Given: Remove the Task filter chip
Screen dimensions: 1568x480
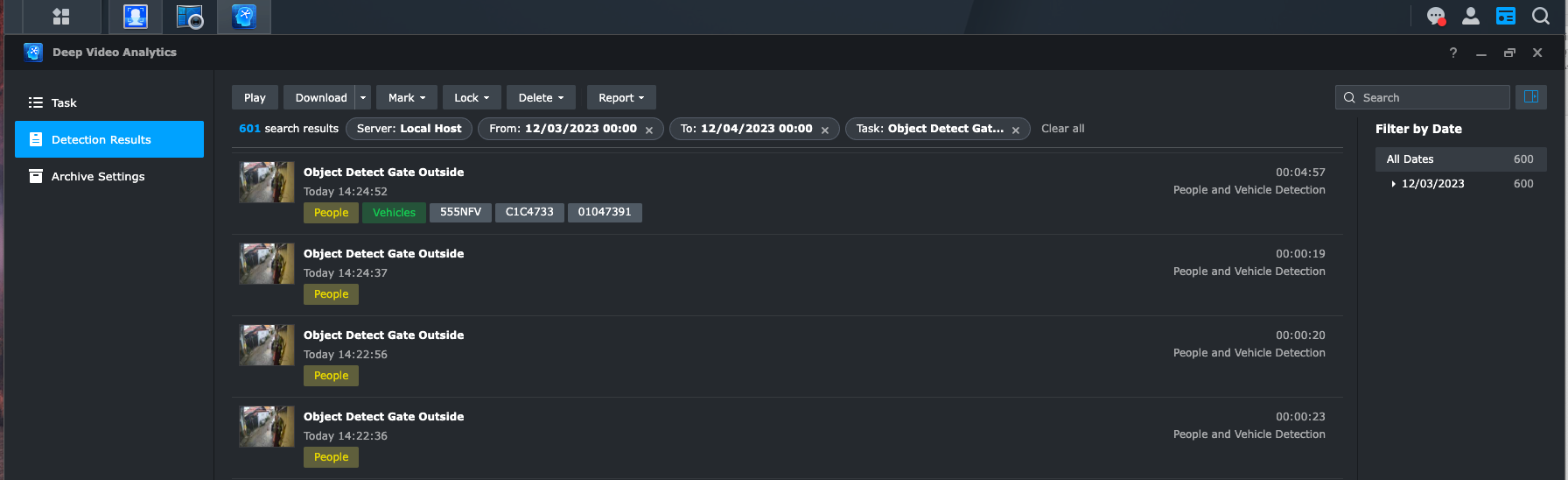Looking at the screenshot, I should coord(1016,130).
